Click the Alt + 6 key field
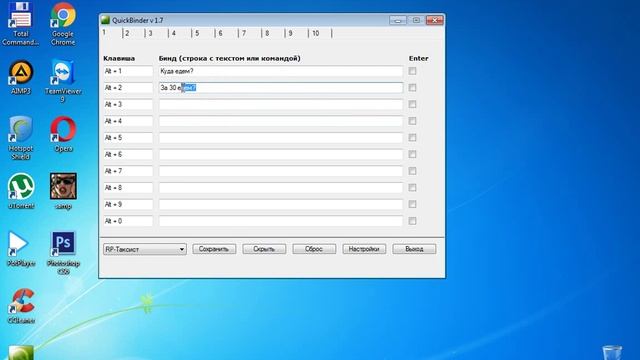This screenshot has height=360, width=640. [128, 154]
